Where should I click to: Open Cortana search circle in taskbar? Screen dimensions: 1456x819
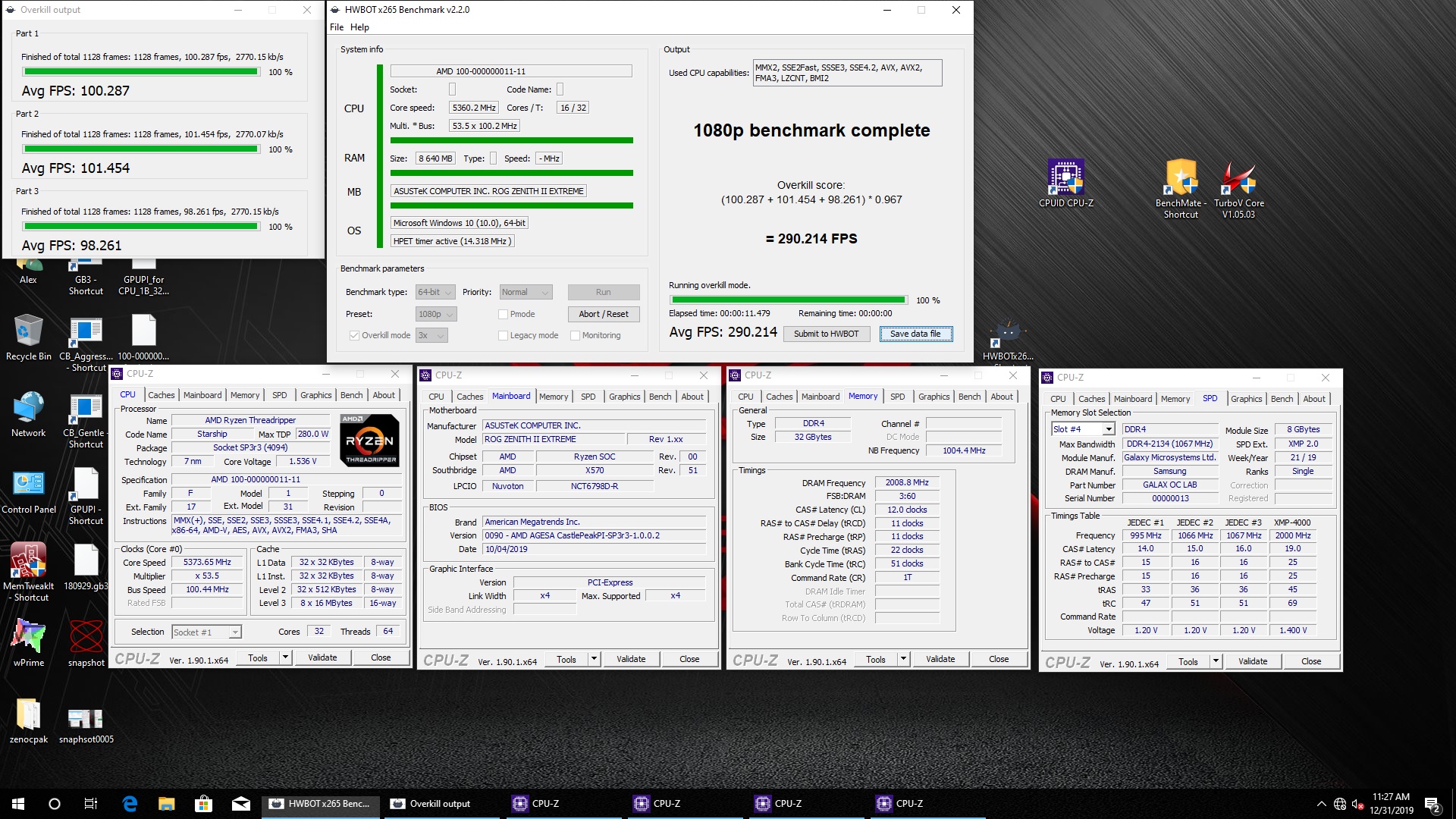pos(55,804)
